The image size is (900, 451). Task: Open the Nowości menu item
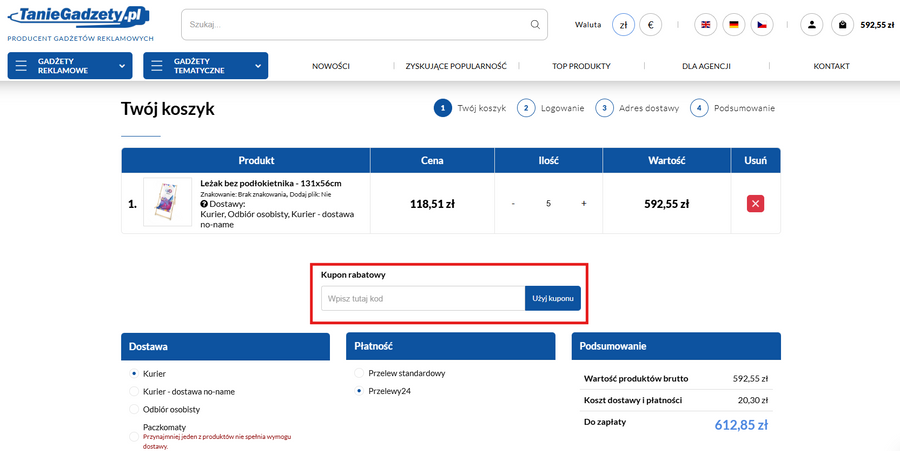[331, 66]
